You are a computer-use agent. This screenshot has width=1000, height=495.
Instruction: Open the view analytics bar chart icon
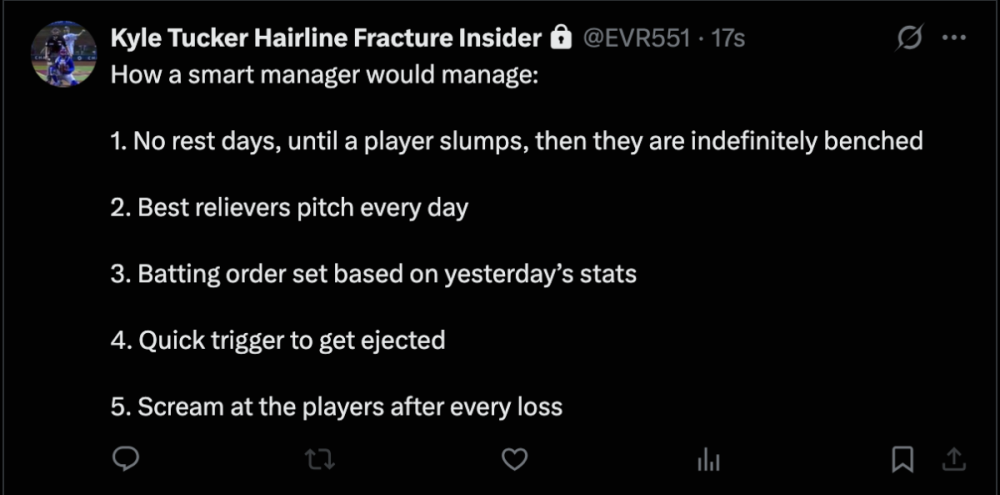point(708,459)
